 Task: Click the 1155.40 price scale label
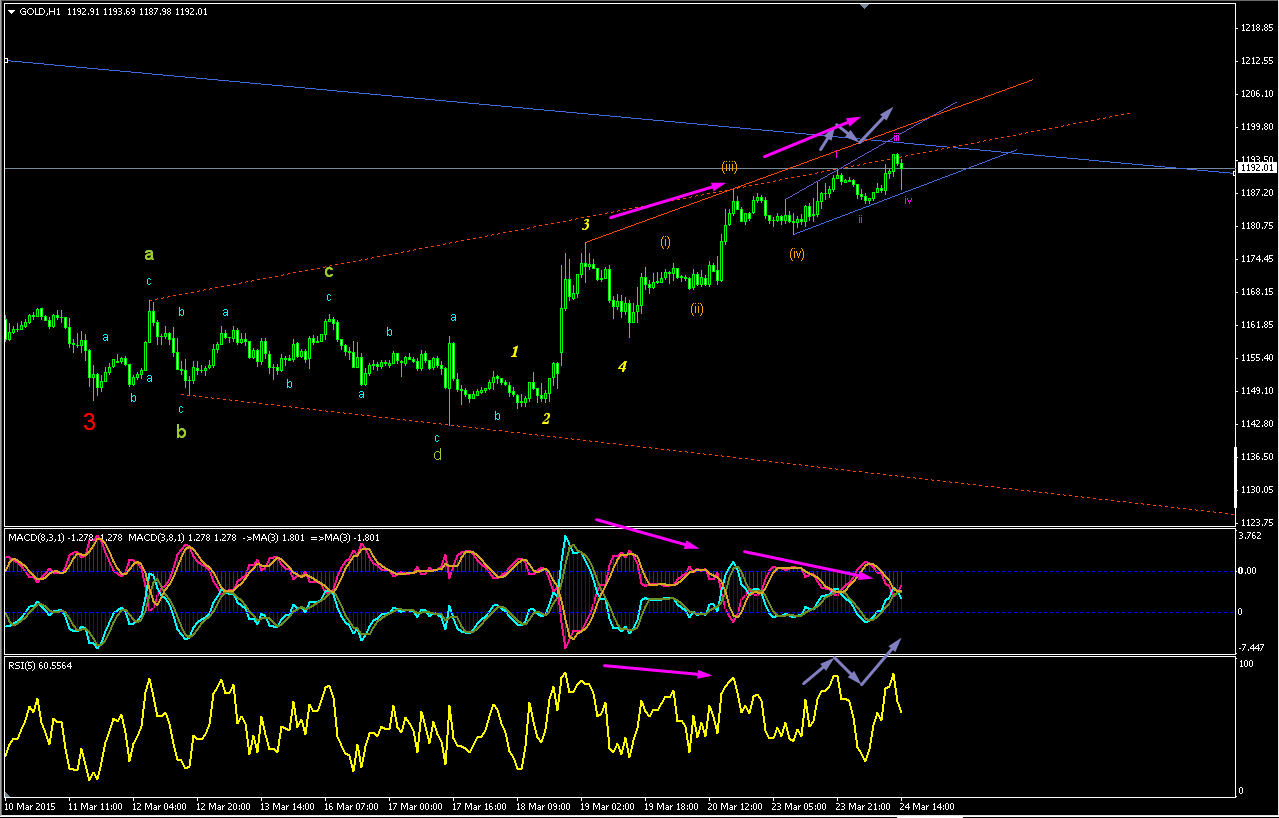coord(1256,357)
